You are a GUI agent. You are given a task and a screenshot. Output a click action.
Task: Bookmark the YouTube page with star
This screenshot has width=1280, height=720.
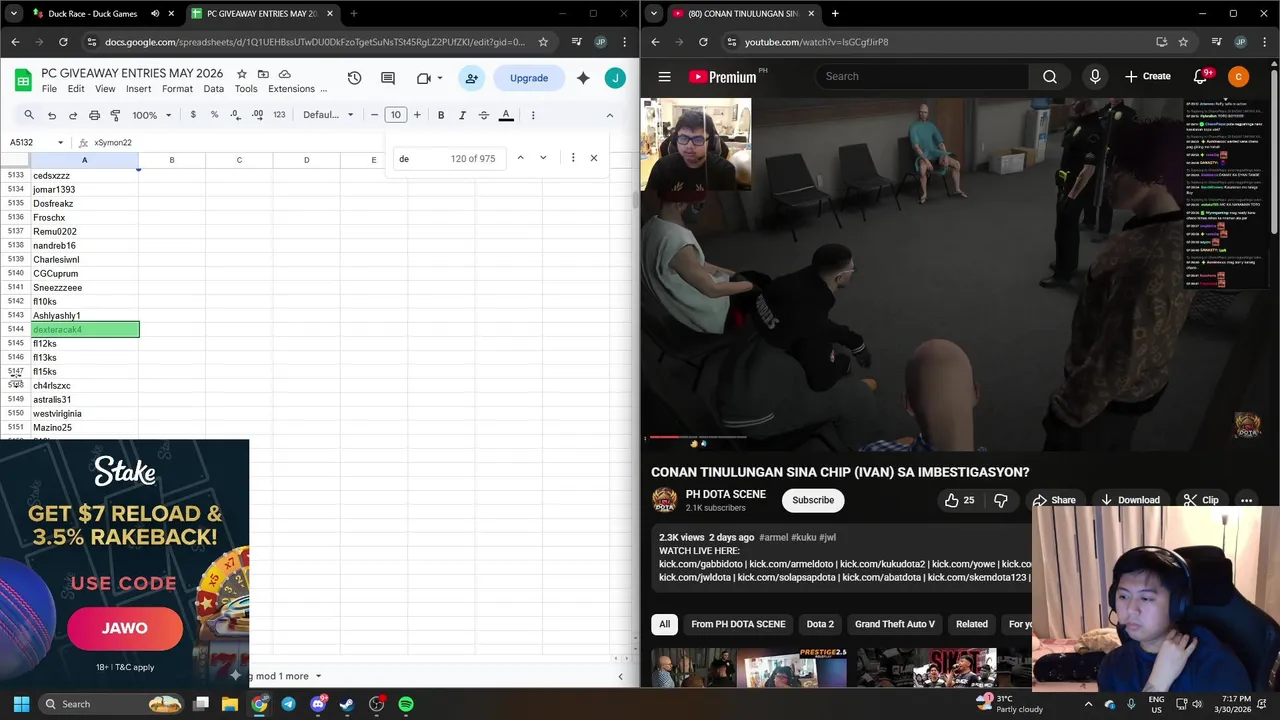point(1183,42)
